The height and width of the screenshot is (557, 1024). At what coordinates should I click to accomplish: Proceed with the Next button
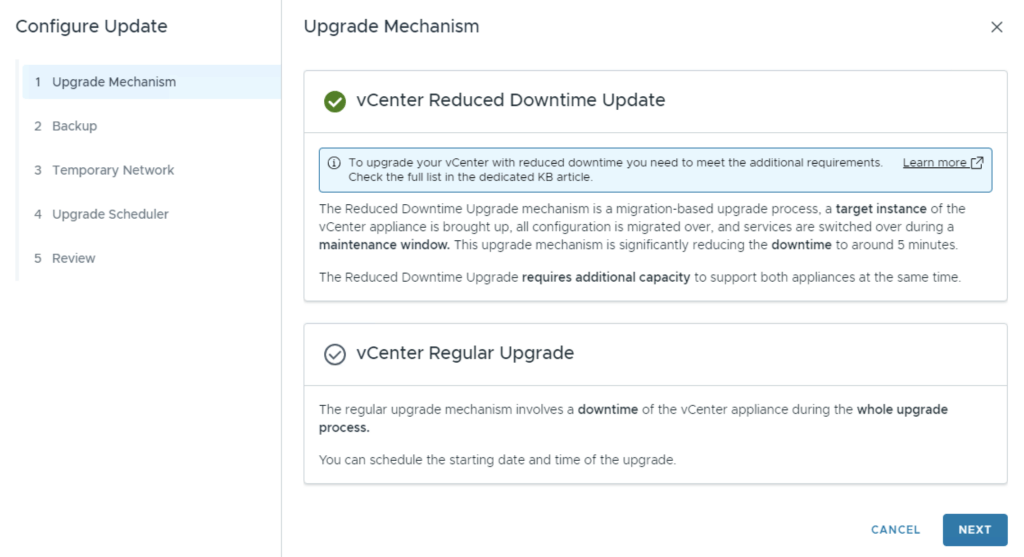click(974, 530)
